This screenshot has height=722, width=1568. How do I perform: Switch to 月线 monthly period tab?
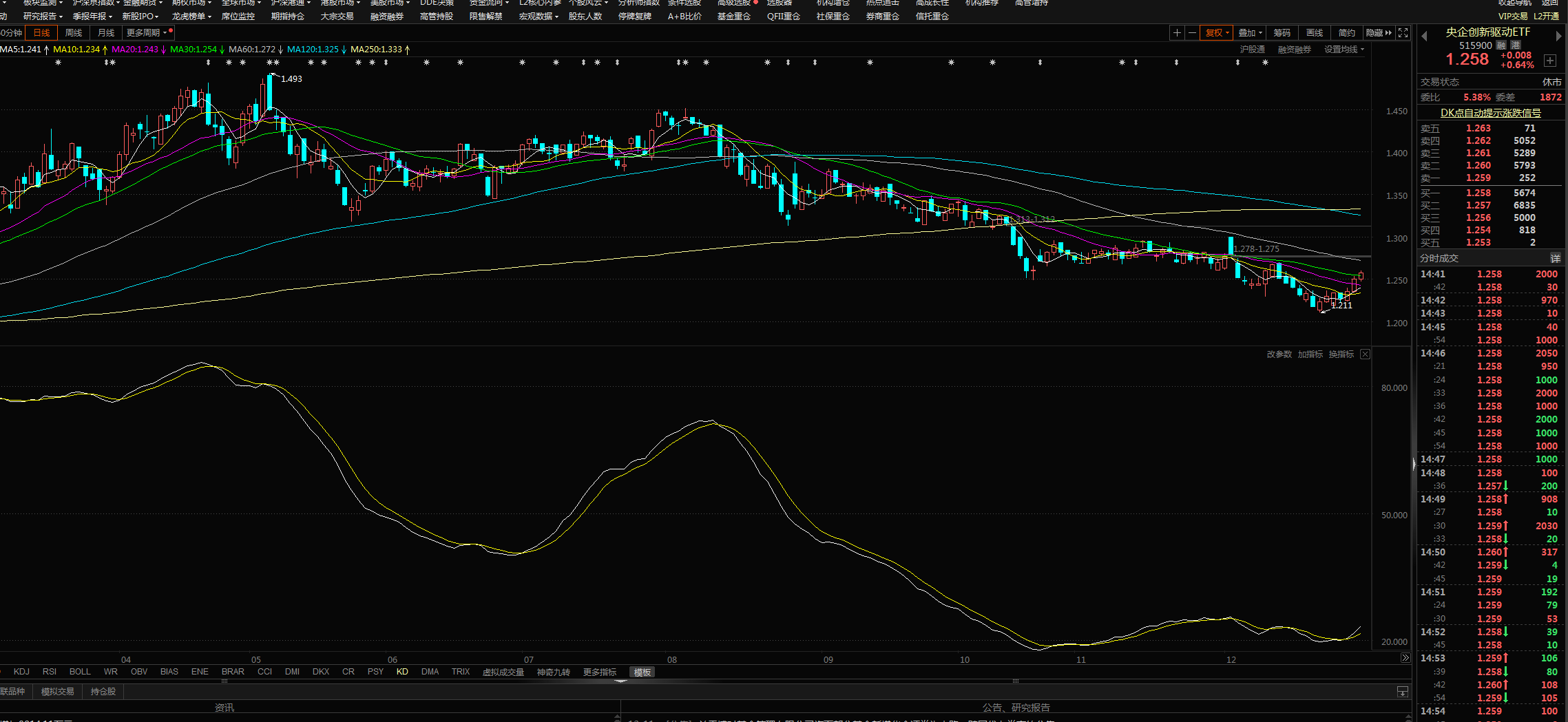[106, 33]
